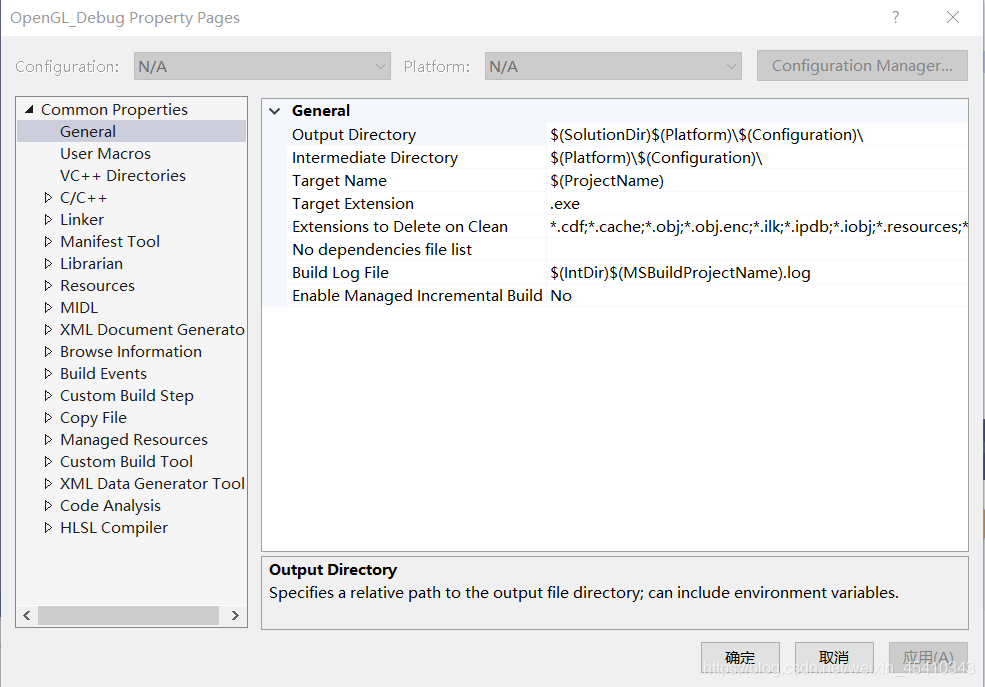This screenshot has width=985, height=687.
Task: Click the help question mark icon
Action: point(896,17)
